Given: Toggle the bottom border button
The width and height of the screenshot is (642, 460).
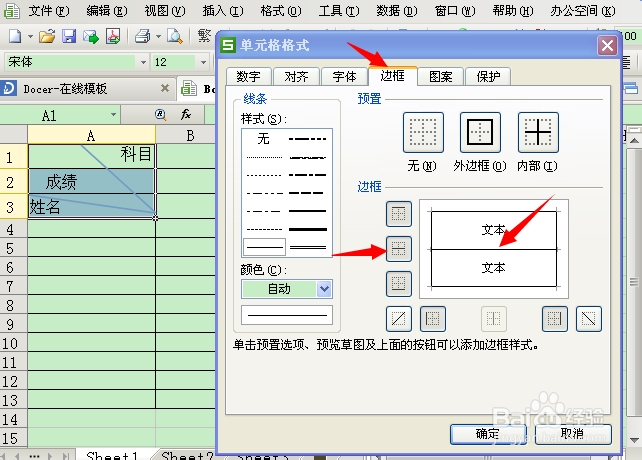Looking at the screenshot, I should click(x=399, y=283).
